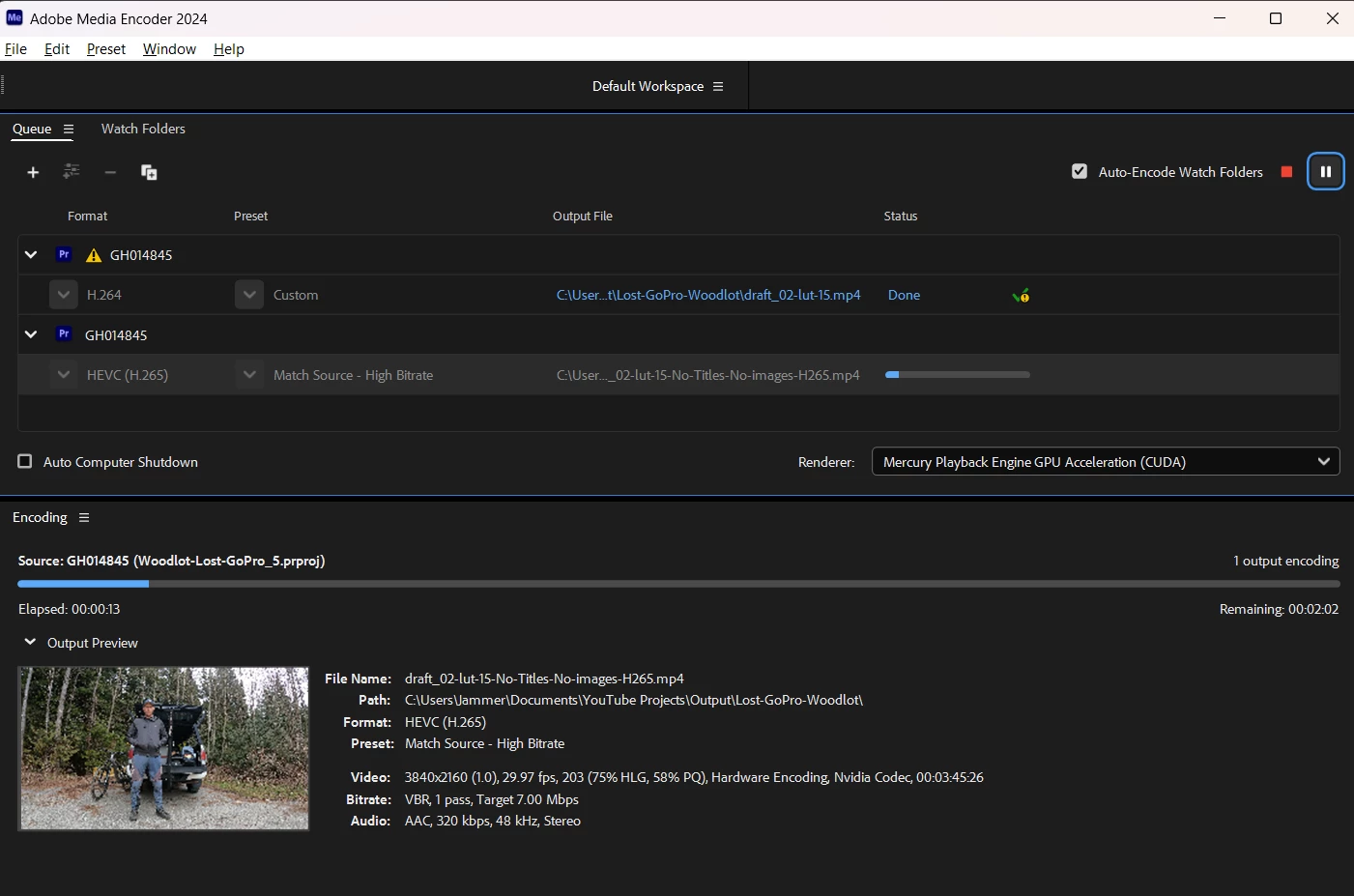
Task: Open the H.264 format dropdown
Action: 63,295
